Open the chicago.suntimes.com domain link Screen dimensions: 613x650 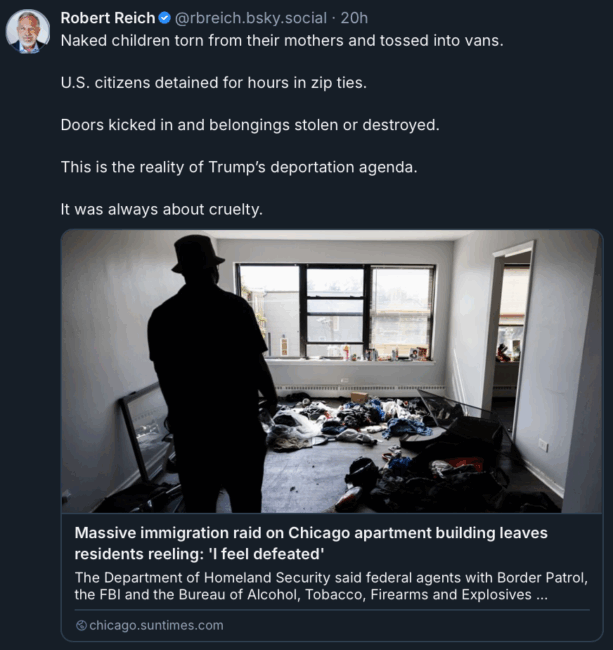156,625
